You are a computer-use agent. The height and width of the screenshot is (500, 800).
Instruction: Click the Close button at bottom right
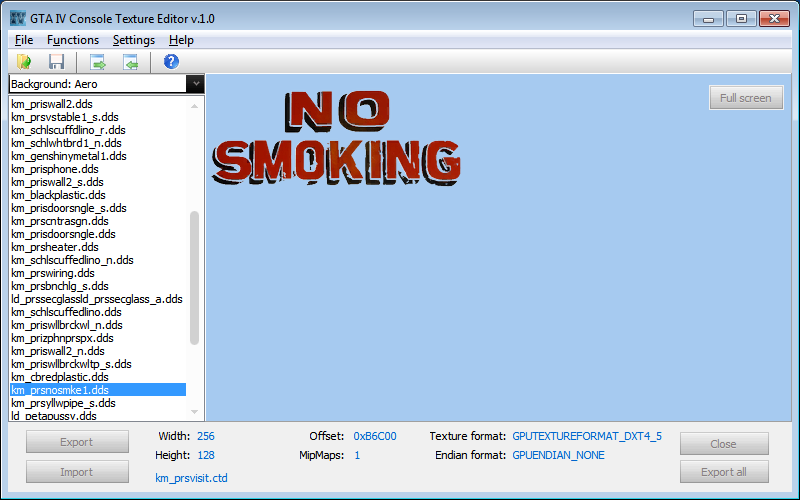point(724,444)
